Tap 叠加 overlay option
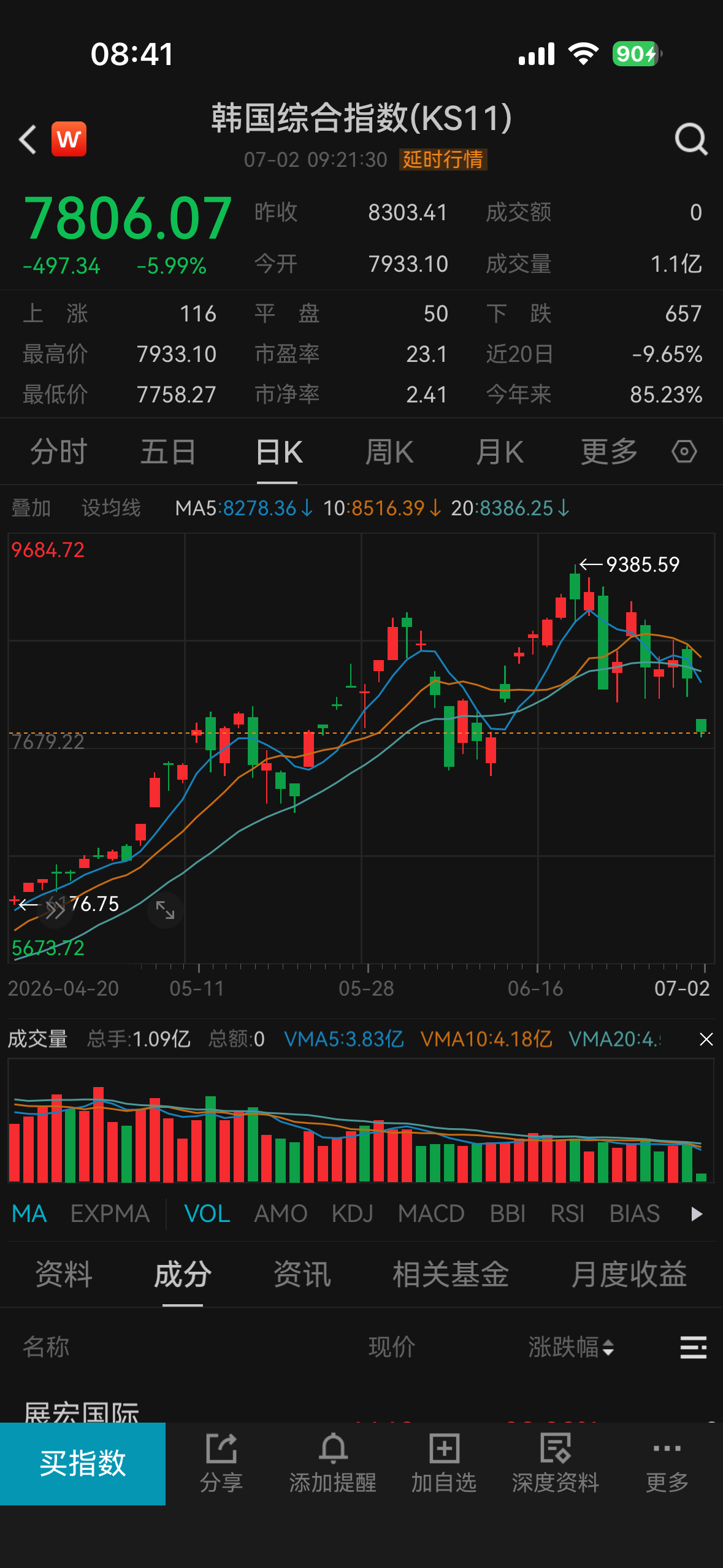The height and width of the screenshot is (1568, 723). (x=31, y=508)
